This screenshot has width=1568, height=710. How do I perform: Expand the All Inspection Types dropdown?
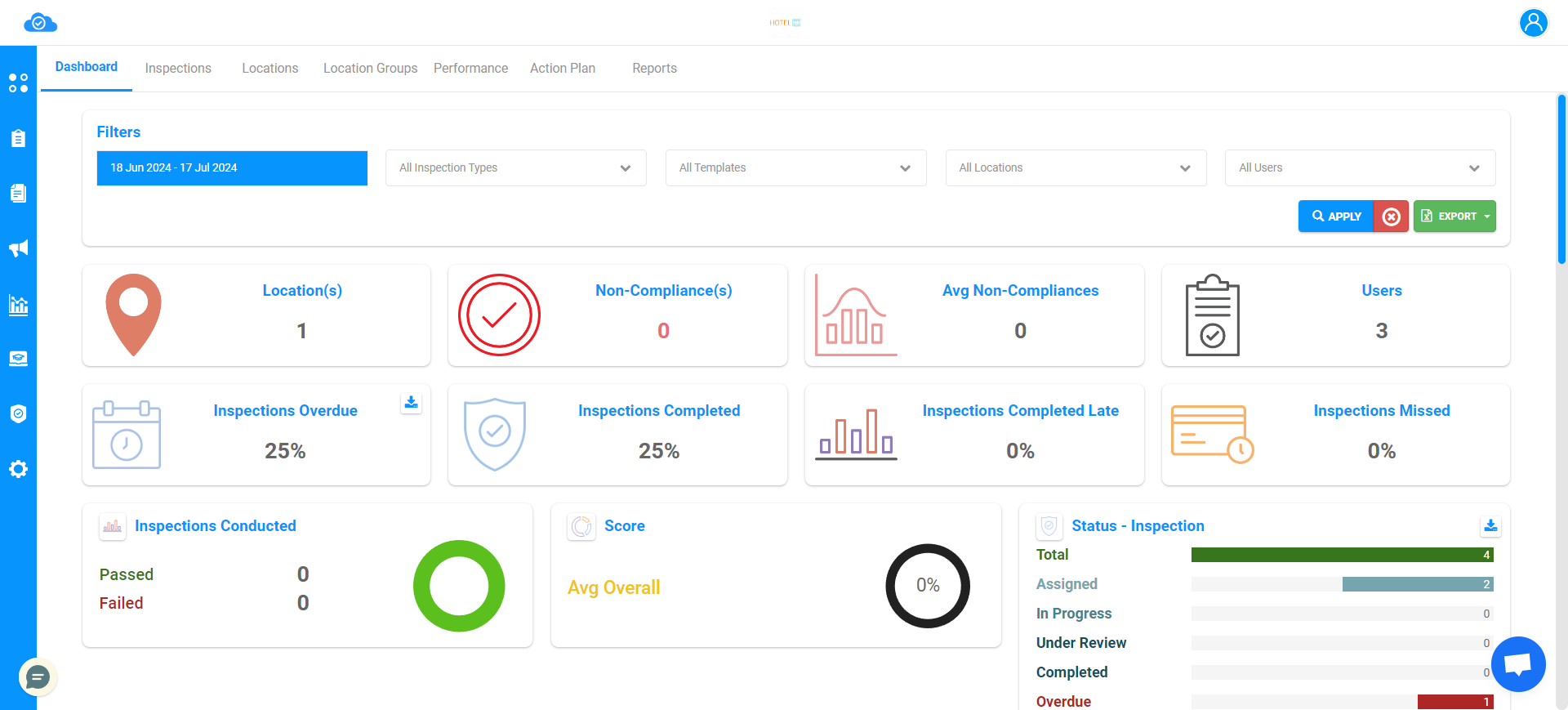coord(515,168)
